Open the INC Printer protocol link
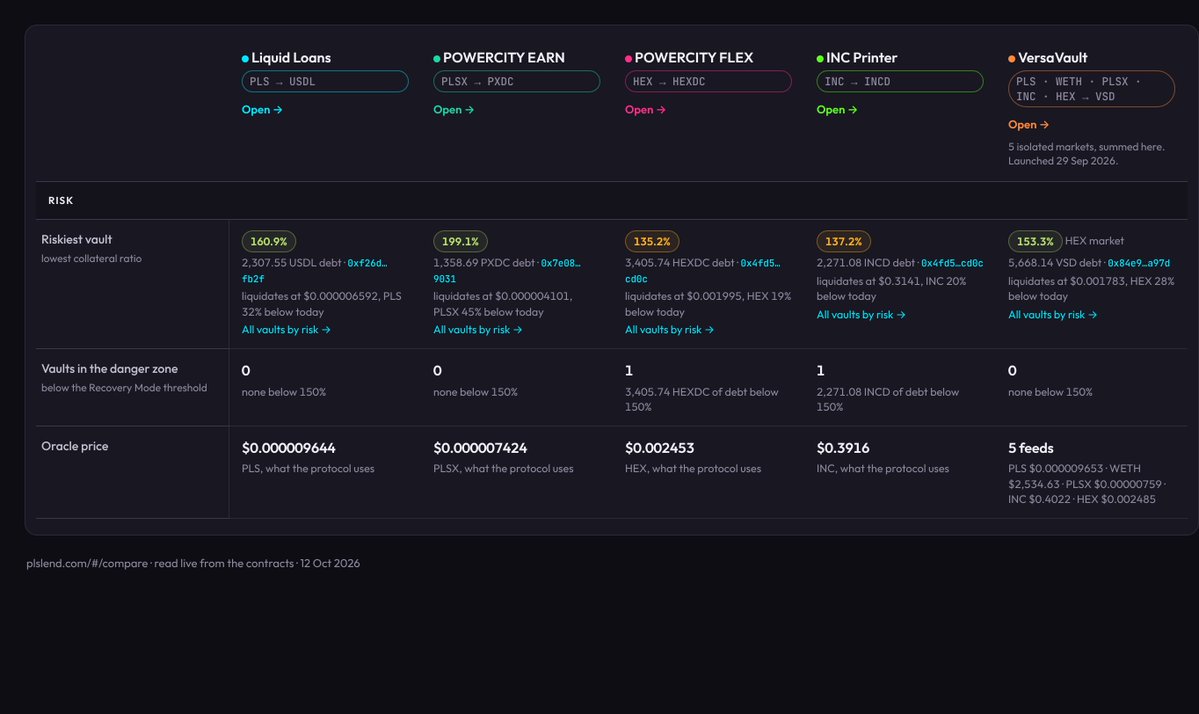This screenshot has width=1199, height=714. pos(837,109)
